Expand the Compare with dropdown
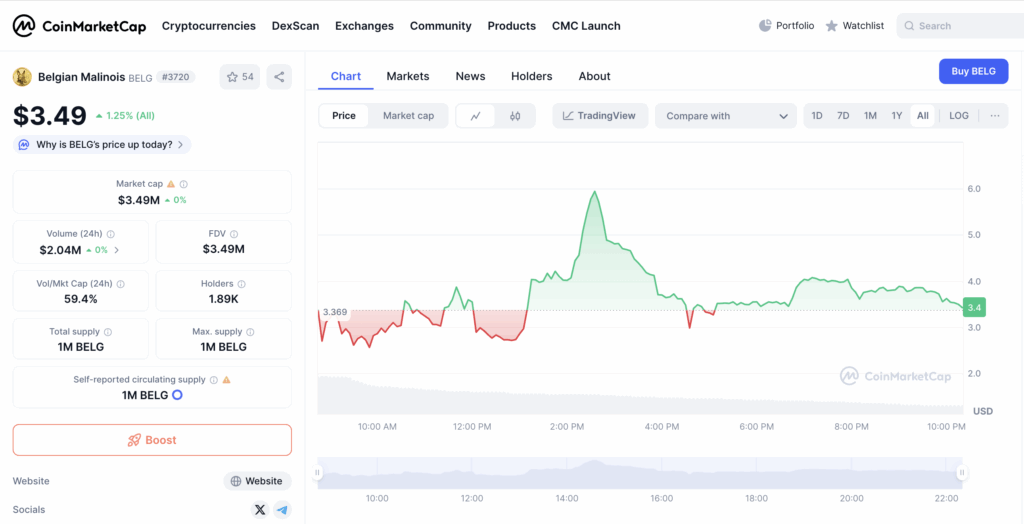 click(x=725, y=116)
